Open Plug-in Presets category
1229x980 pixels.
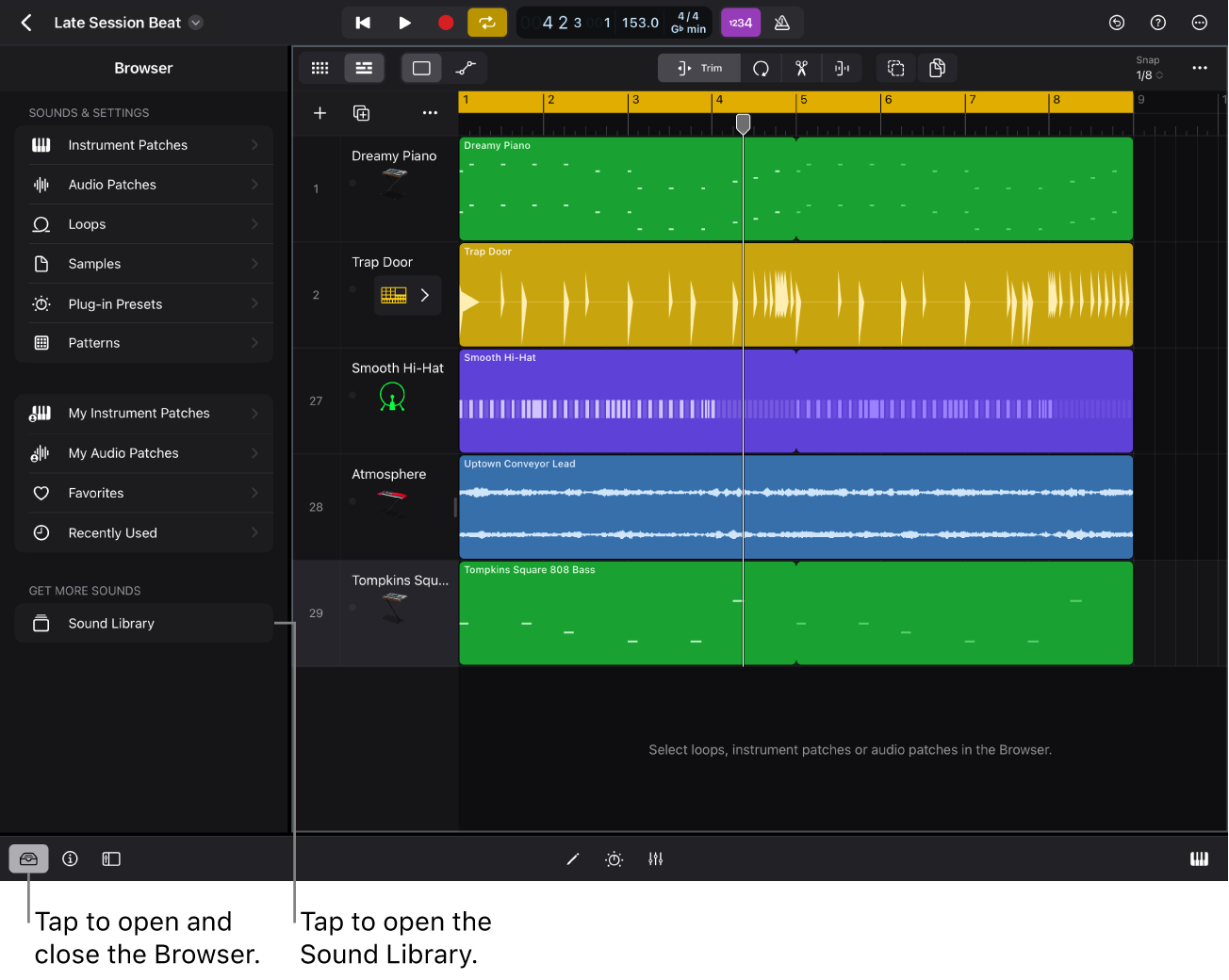pyautogui.click(x=144, y=304)
